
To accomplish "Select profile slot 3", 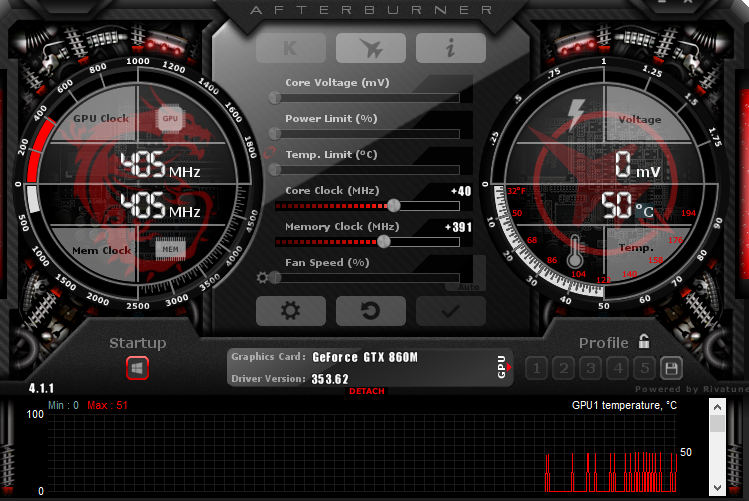I will coord(591,368).
